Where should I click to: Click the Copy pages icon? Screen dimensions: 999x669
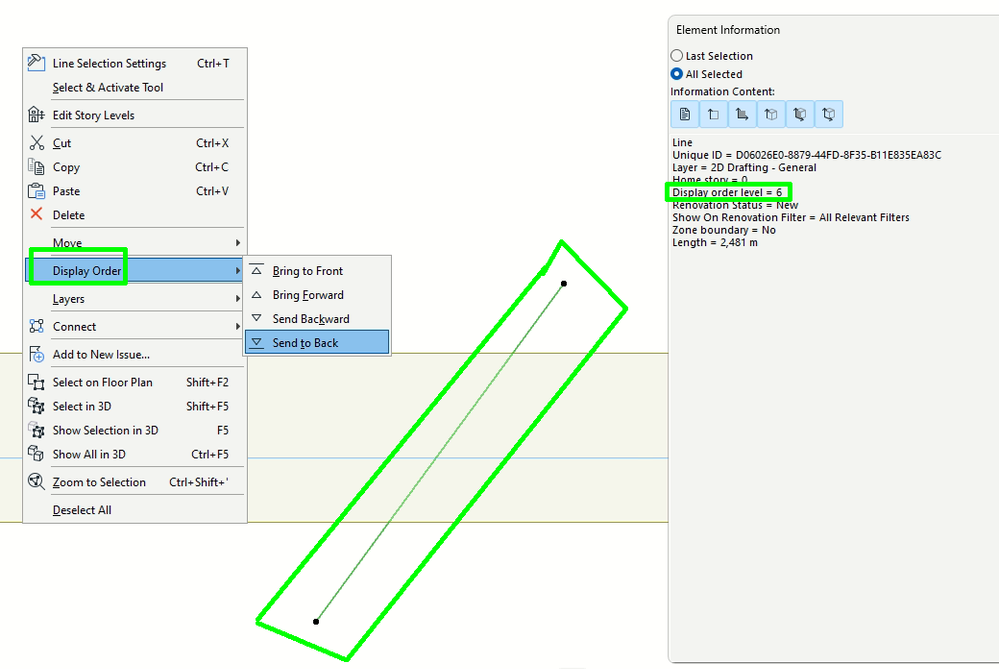click(x=35, y=167)
